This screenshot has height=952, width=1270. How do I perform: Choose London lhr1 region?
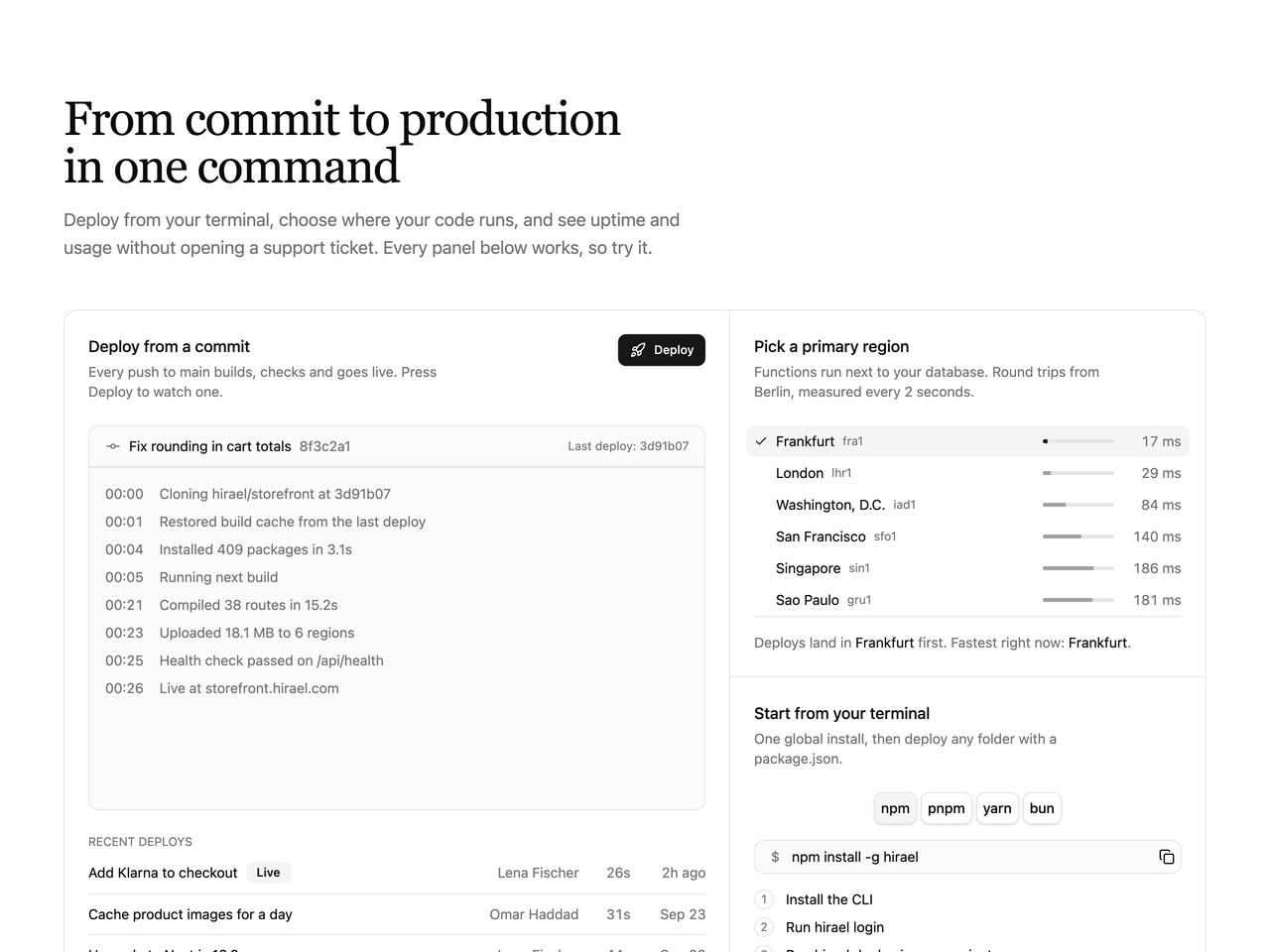[x=967, y=473]
